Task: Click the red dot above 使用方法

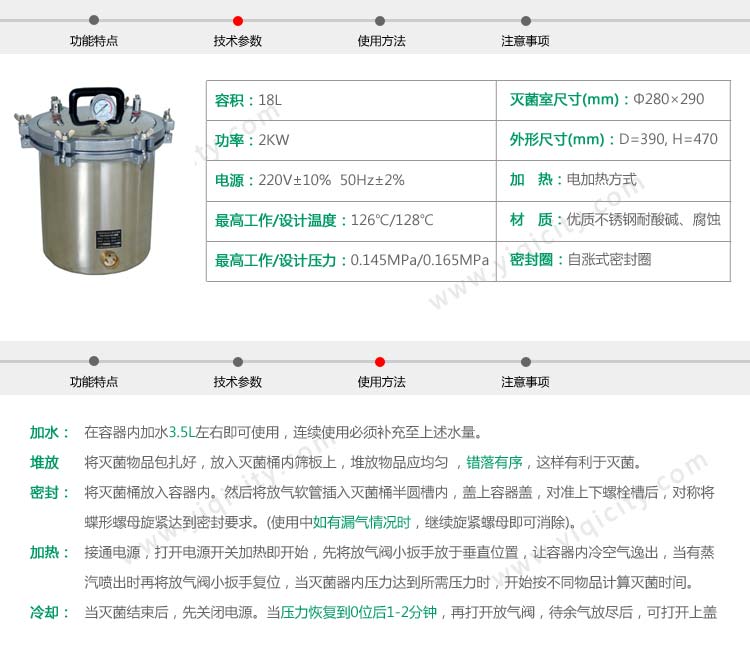Action: pos(380,361)
